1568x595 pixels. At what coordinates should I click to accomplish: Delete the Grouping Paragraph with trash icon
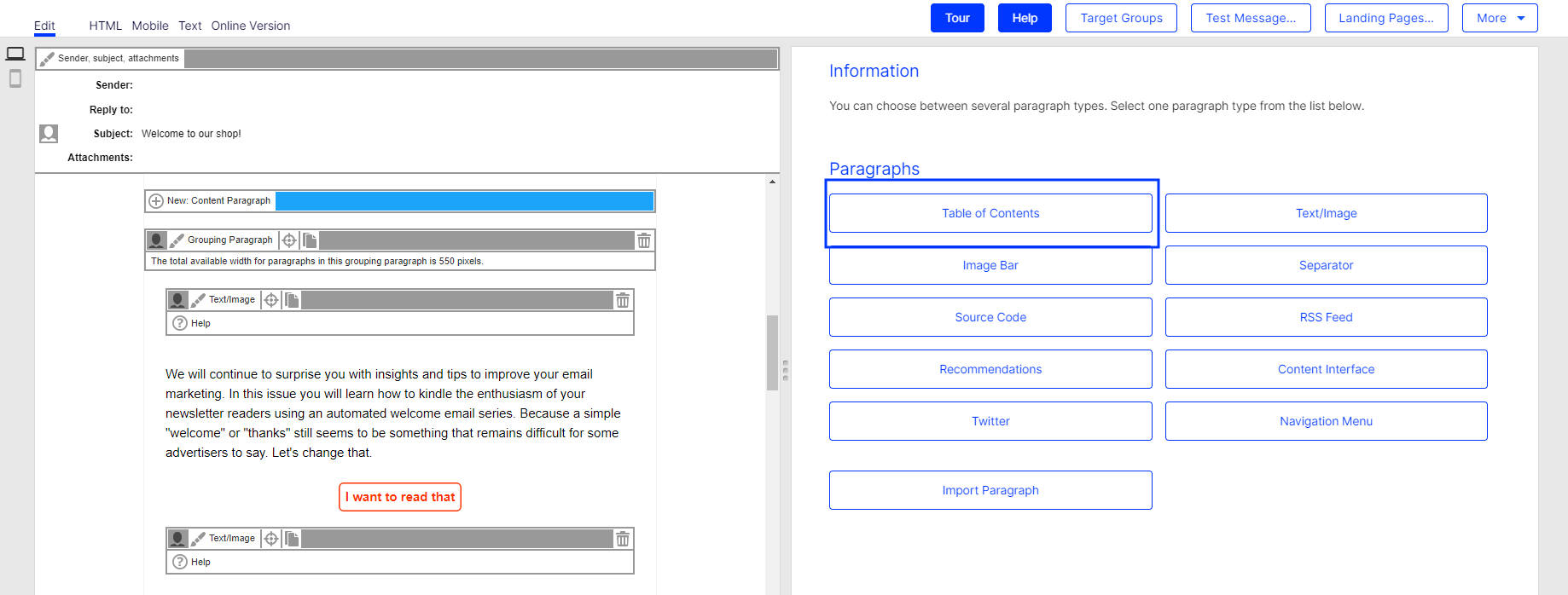(x=644, y=240)
